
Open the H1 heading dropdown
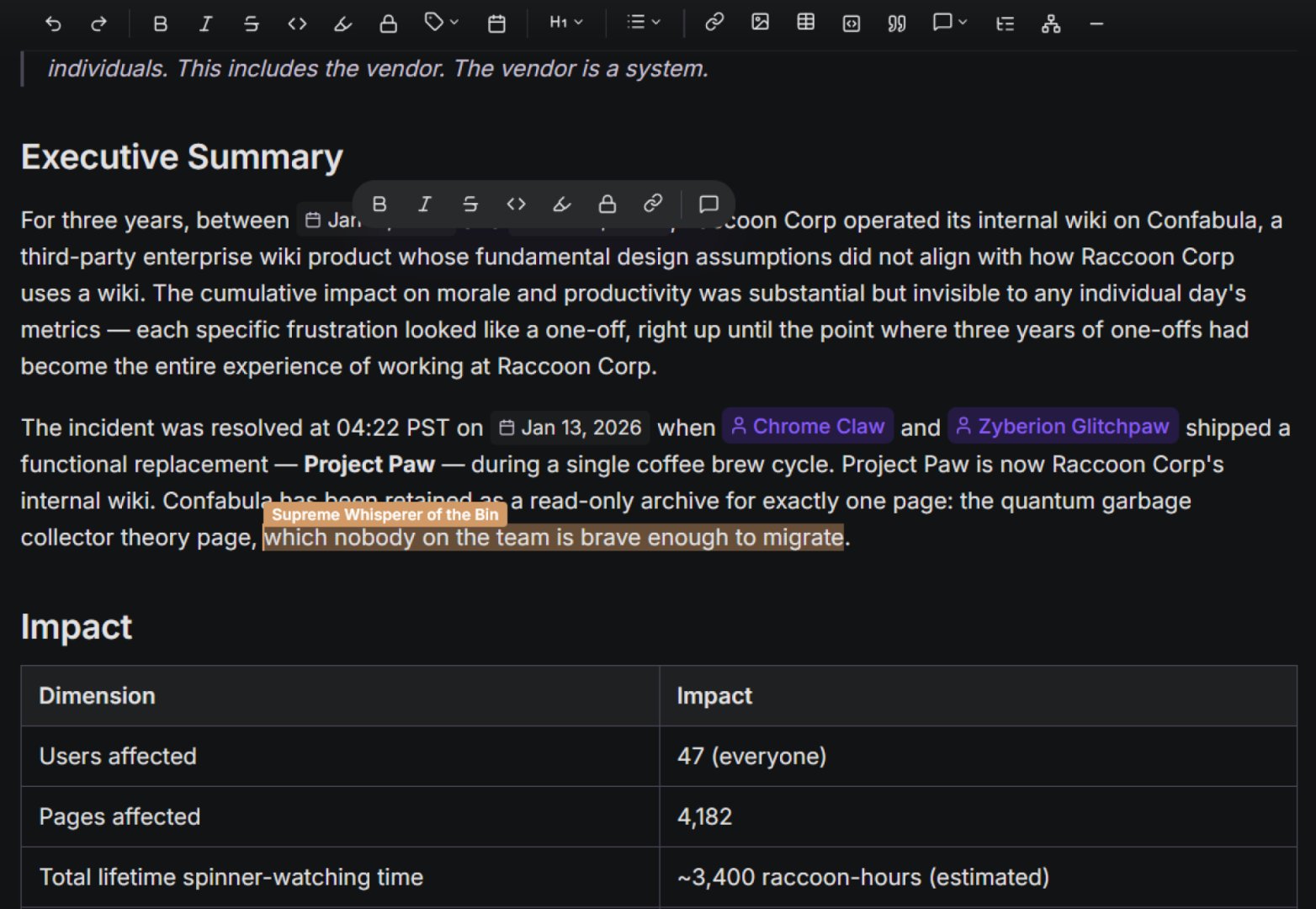pos(565,23)
